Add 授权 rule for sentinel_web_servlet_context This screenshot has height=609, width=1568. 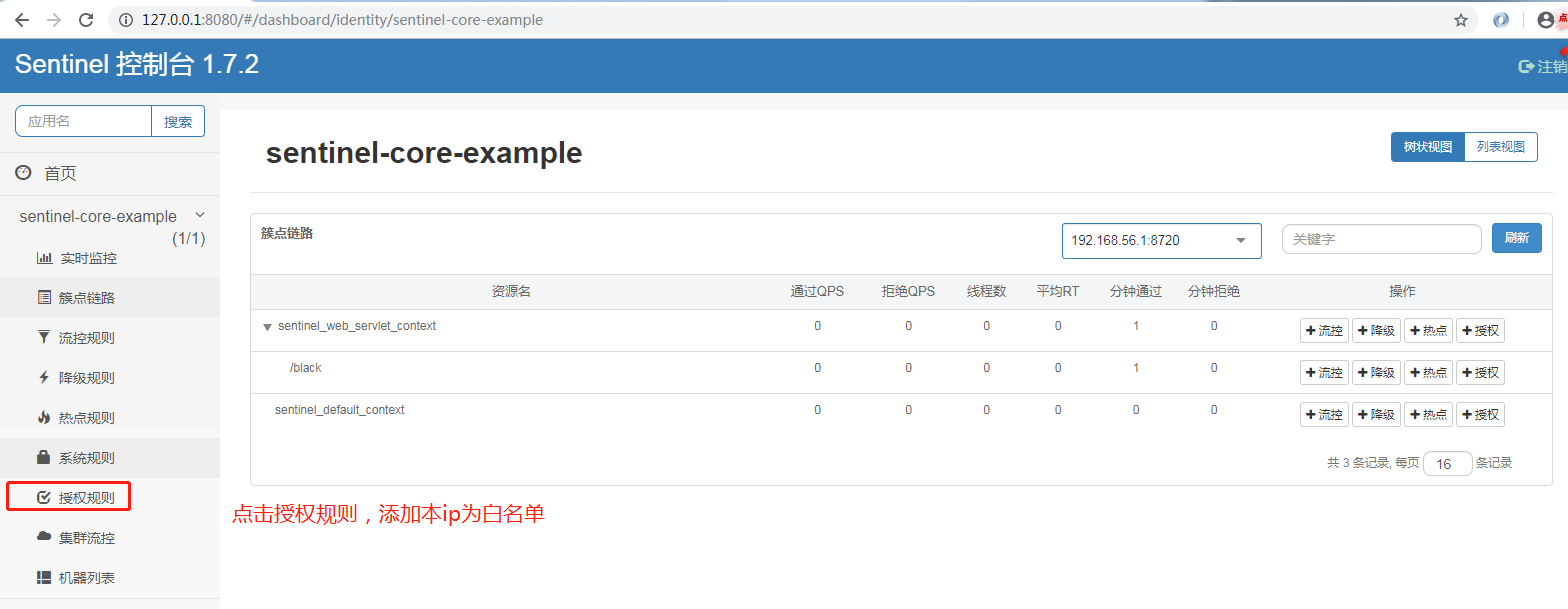click(x=1480, y=331)
